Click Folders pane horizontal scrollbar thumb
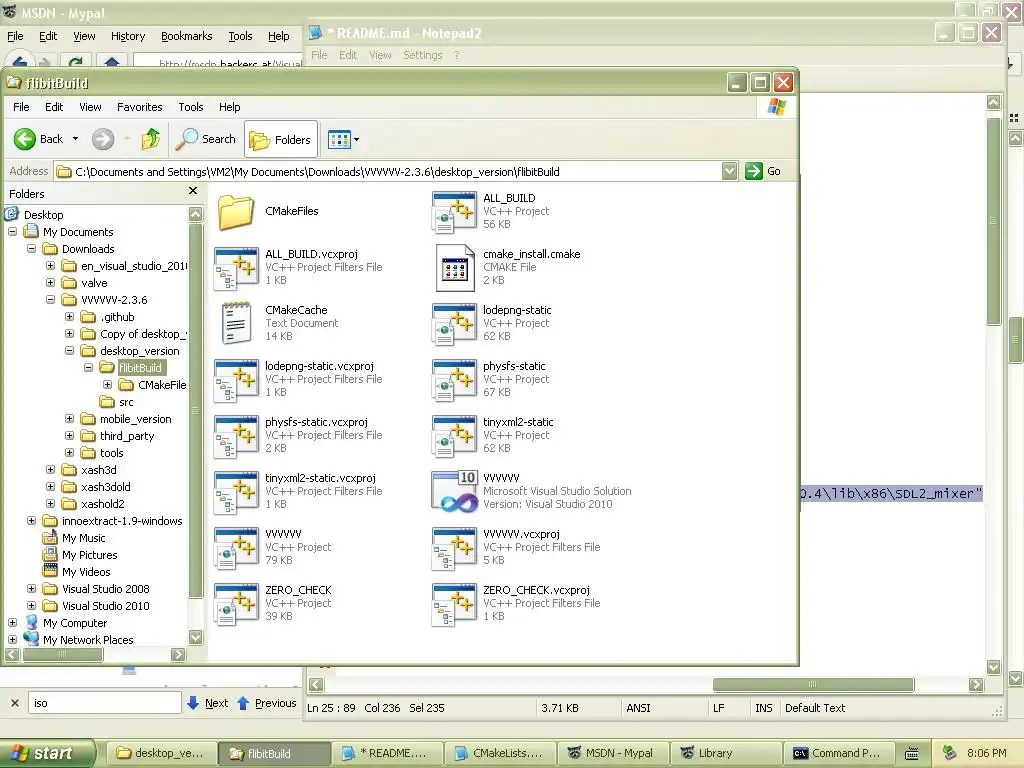This screenshot has width=1024, height=768. coord(63,654)
